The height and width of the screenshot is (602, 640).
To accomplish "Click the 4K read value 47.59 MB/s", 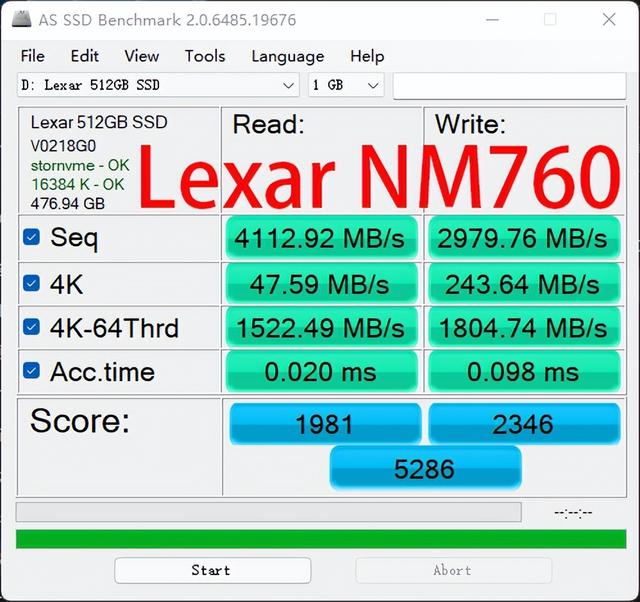I will pyautogui.click(x=321, y=284).
